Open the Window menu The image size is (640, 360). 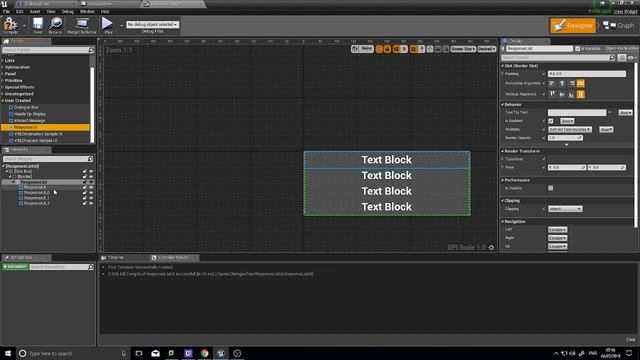pyautogui.click(x=87, y=11)
